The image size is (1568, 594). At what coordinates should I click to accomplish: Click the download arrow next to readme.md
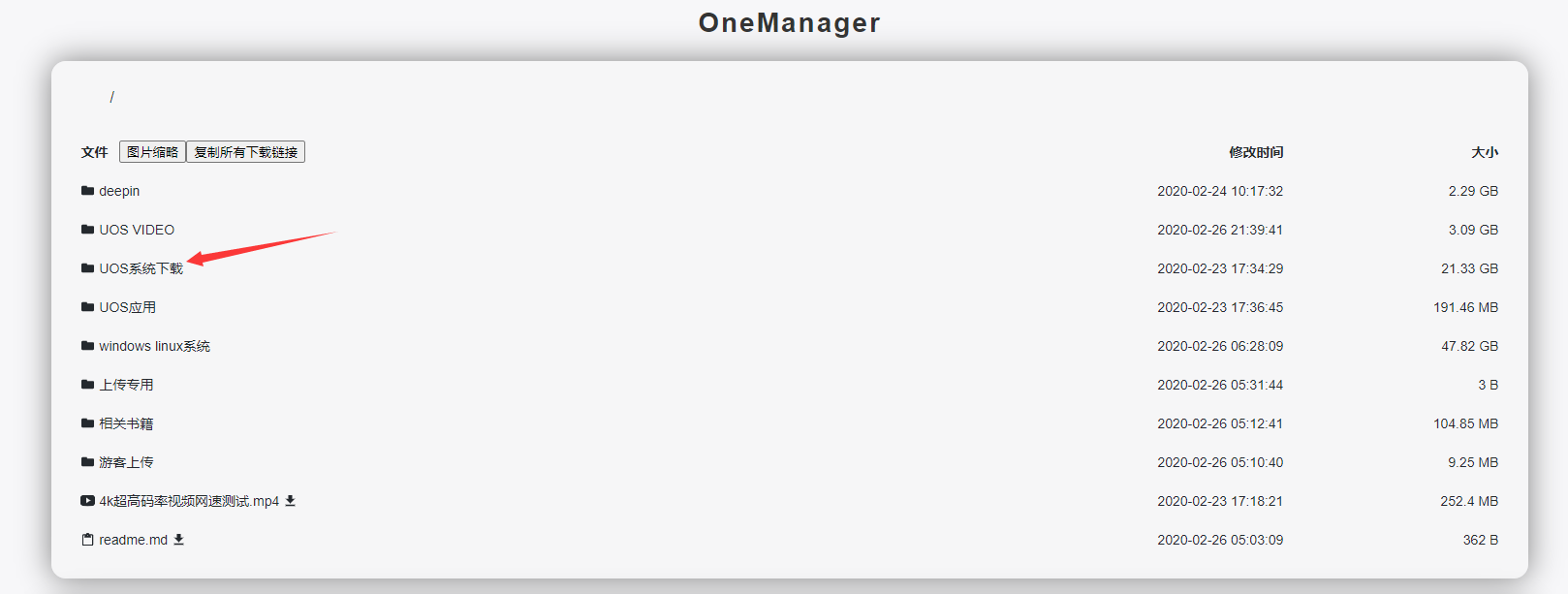click(178, 540)
